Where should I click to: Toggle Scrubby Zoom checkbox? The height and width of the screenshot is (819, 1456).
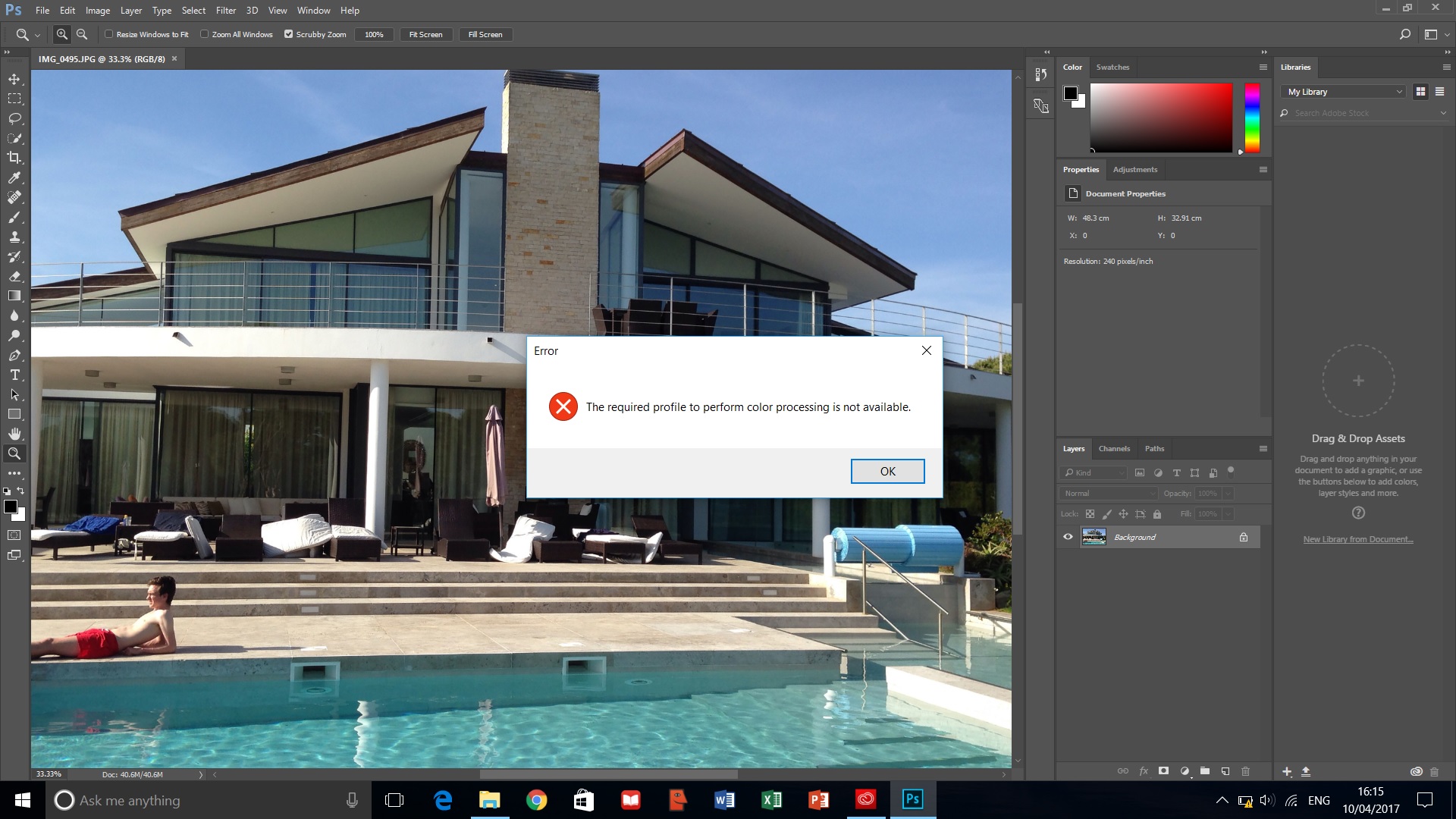(x=288, y=34)
